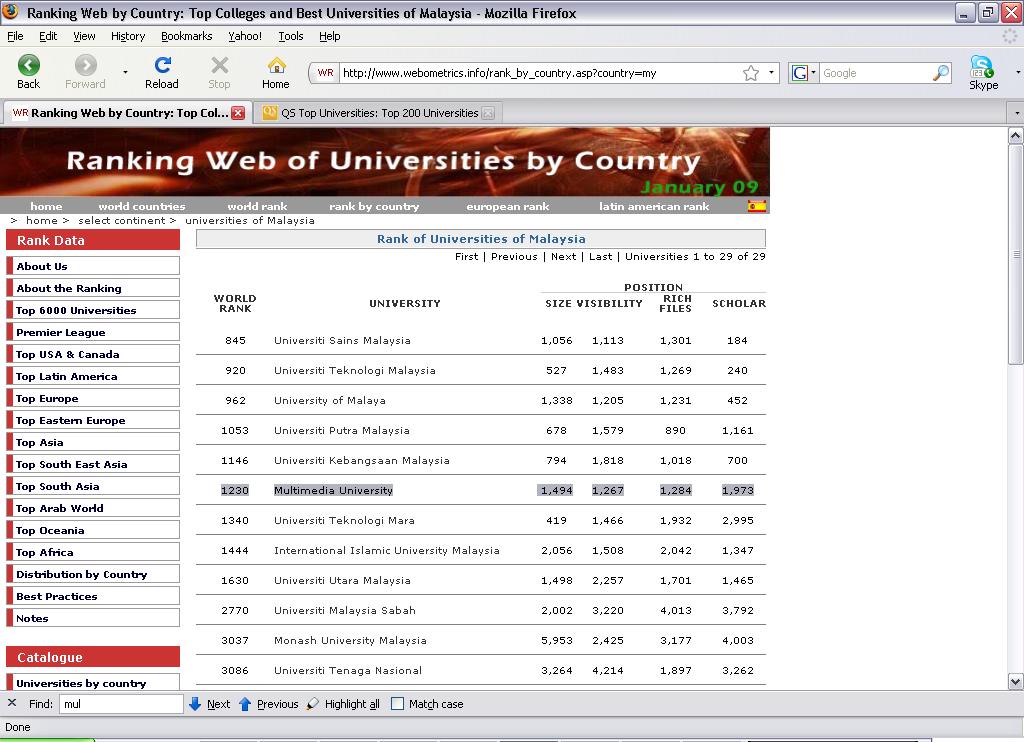Click the Google search box

[x=875, y=73]
